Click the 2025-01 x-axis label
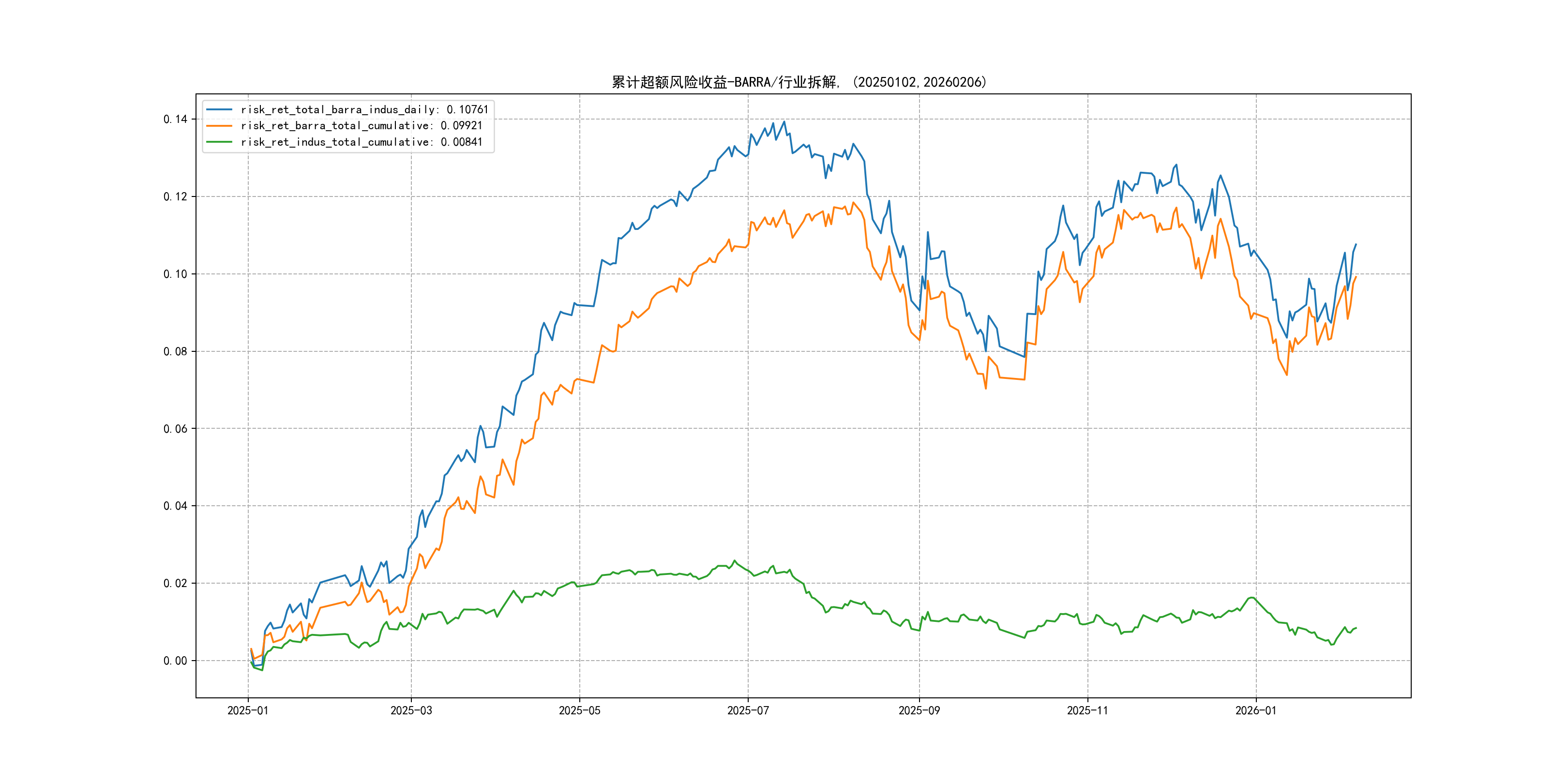 click(248, 710)
